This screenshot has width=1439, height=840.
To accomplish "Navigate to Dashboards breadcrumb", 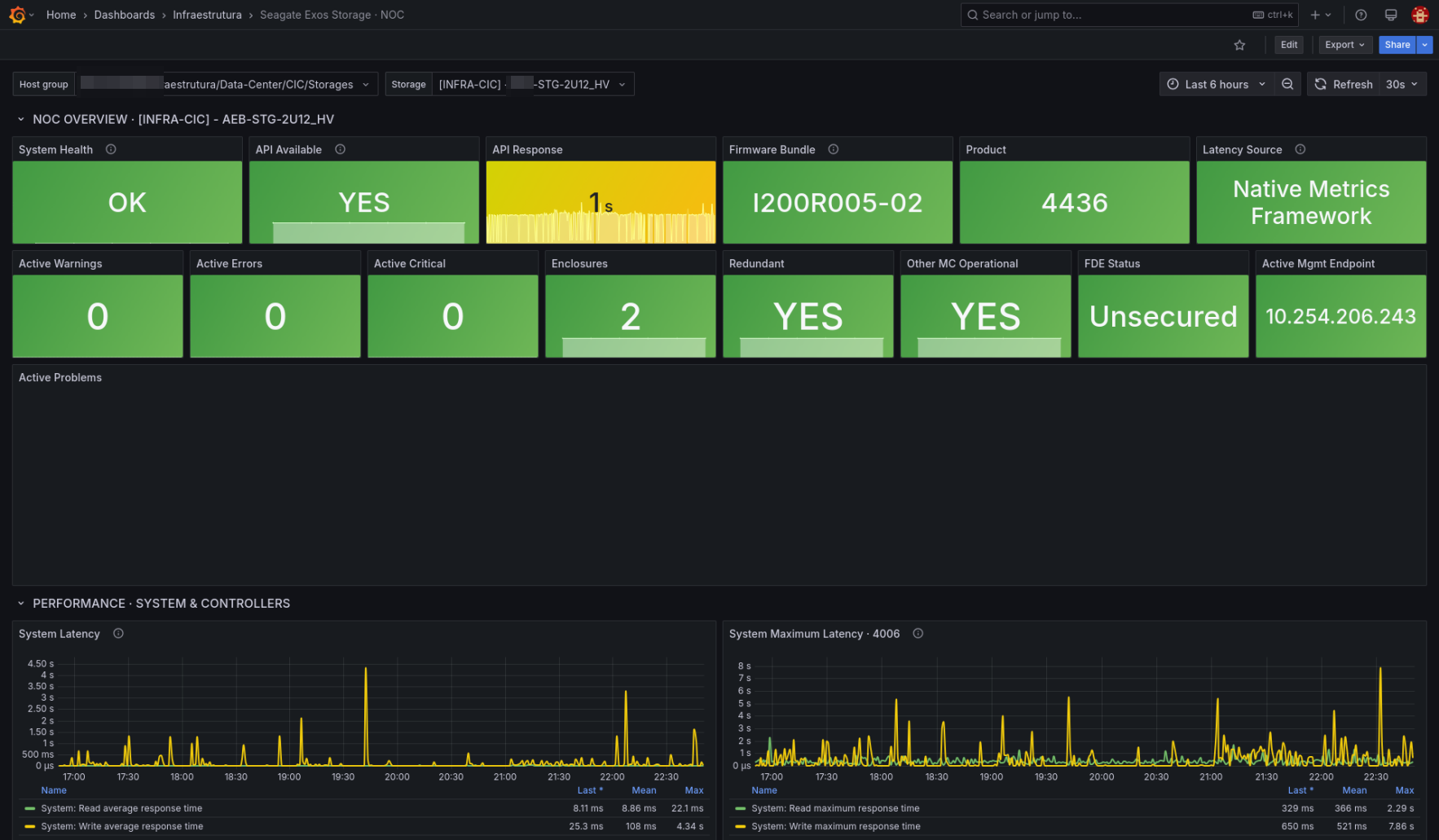I will (x=124, y=15).
